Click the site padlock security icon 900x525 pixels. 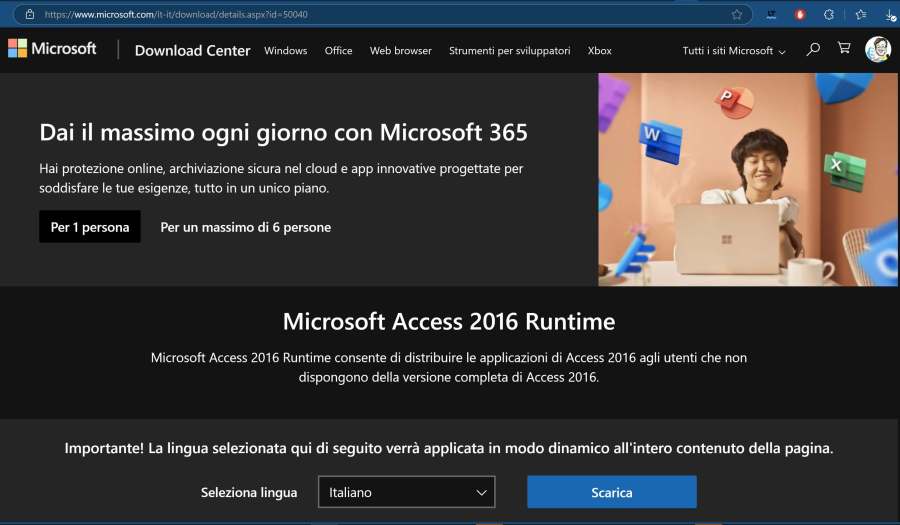point(29,14)
